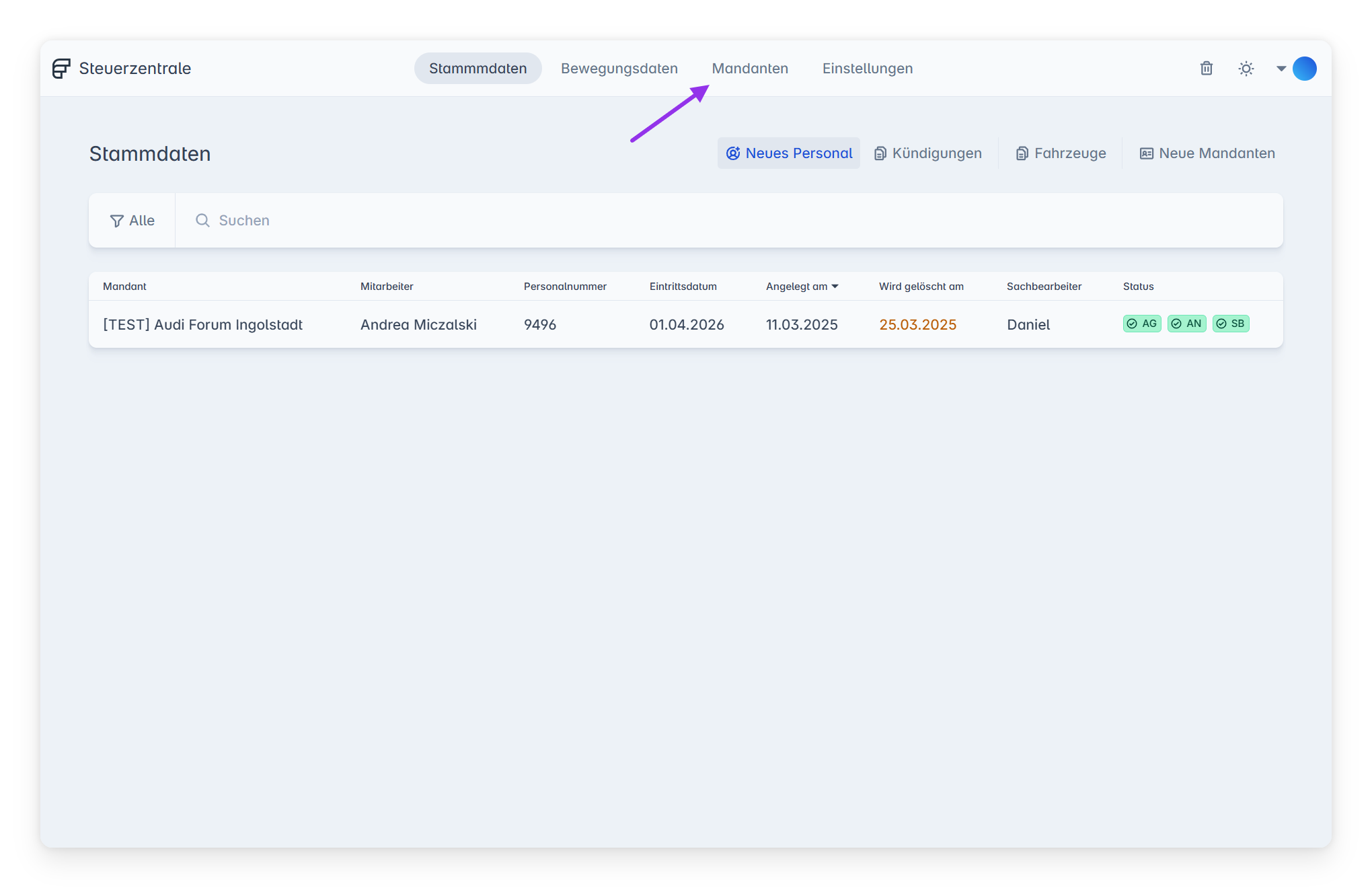Open the trash bin icon
This screenshot has height=888, width=1372.
(1207, 69)
